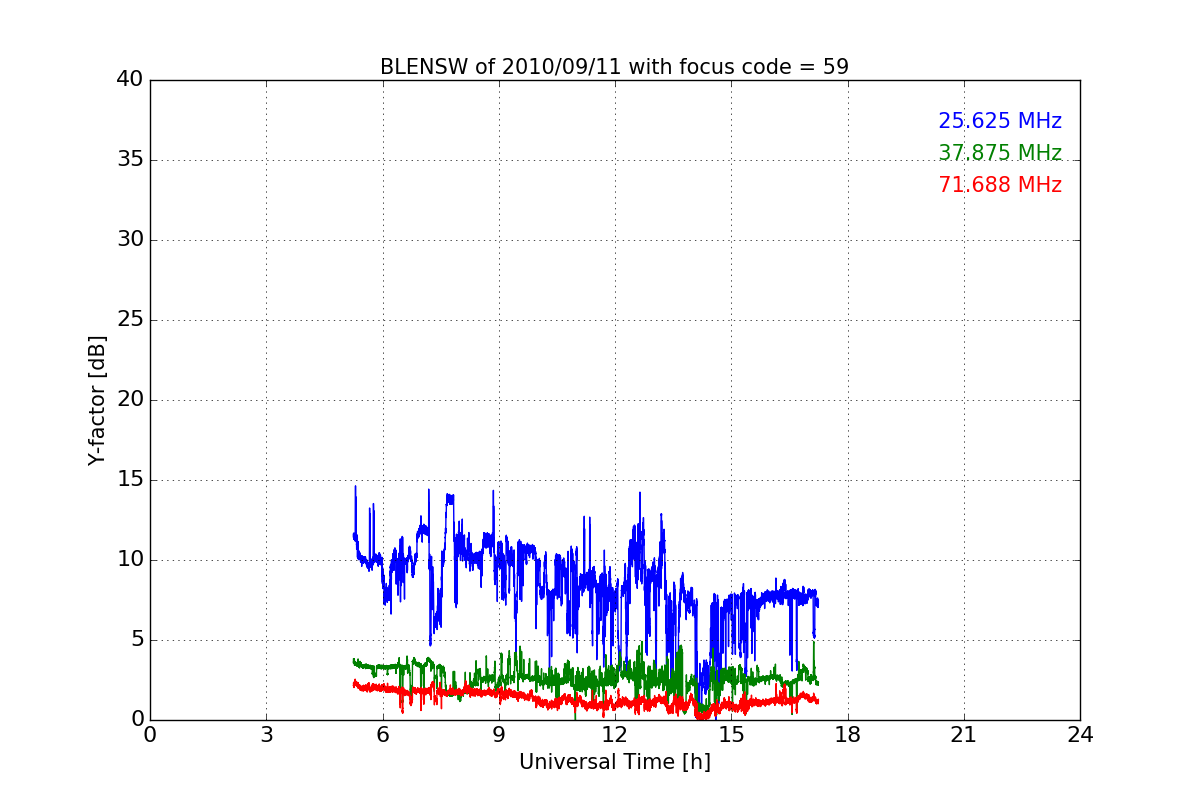
Task: Select the green '37.875 MHz' legend label
Action: (x=1000, y=153)
